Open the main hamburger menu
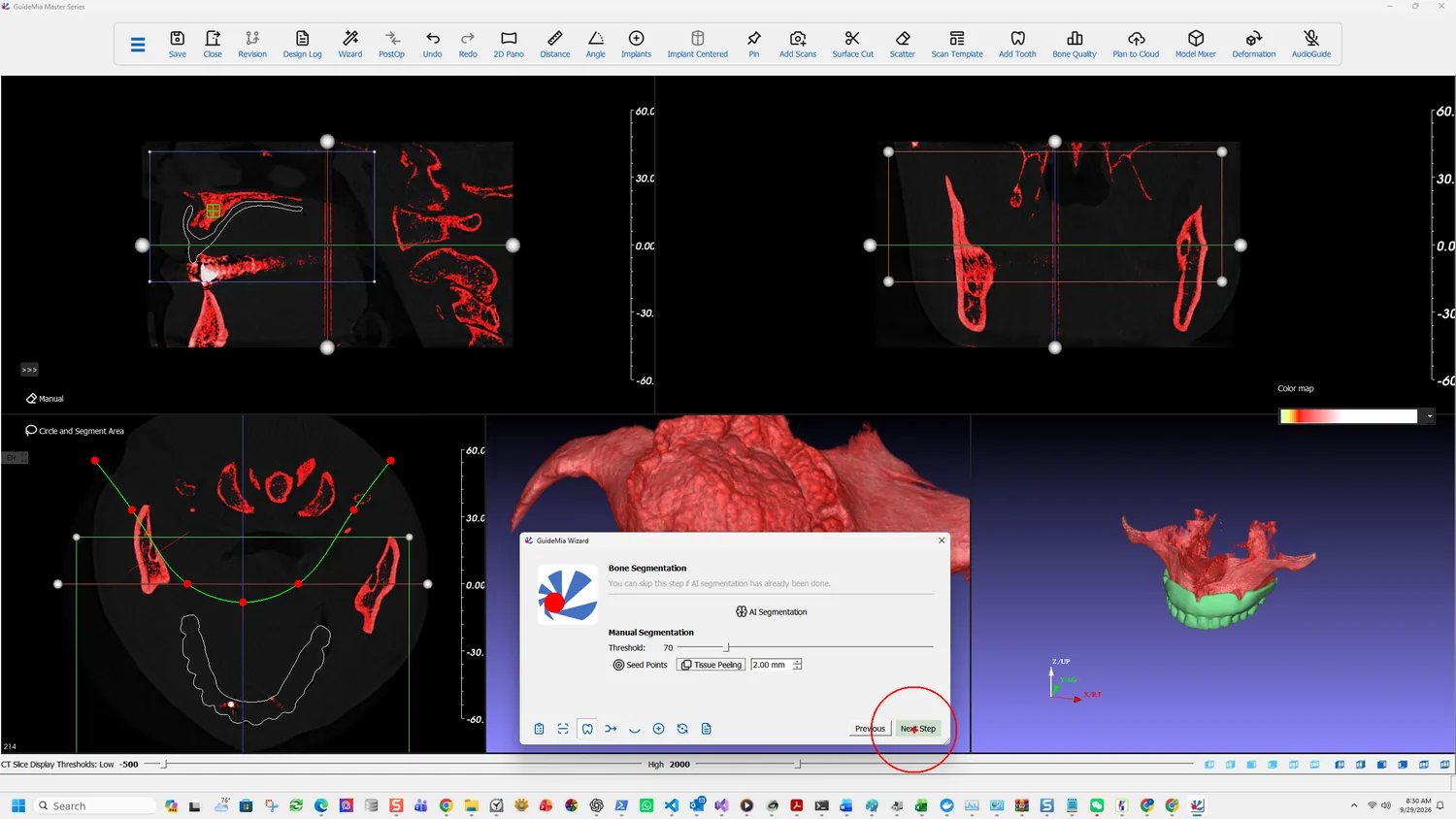This screenshot has height=819, width=1456. (x=138, y=45)
